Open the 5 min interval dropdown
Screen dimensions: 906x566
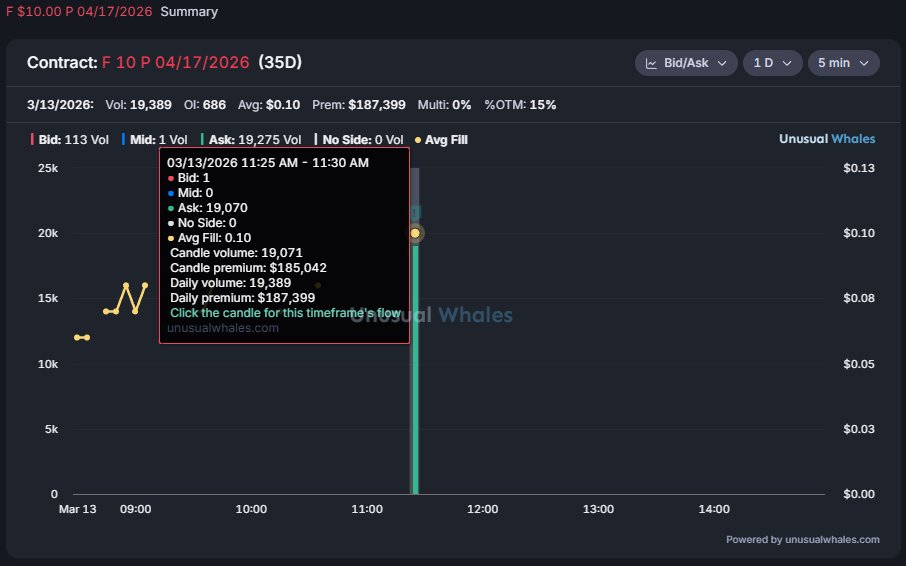844,63
